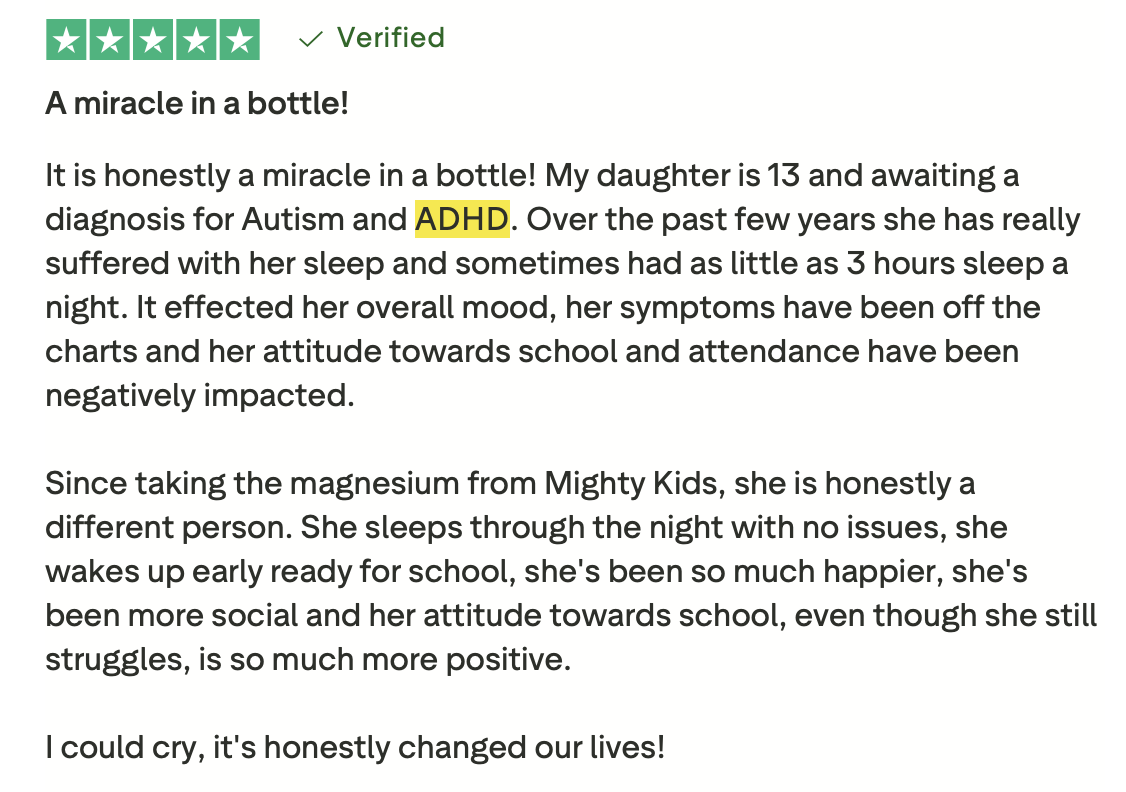Click the yellow highlighted ADHD word
The height and width of the screenshot is (792, 1126).
click(x=462, y=219)
